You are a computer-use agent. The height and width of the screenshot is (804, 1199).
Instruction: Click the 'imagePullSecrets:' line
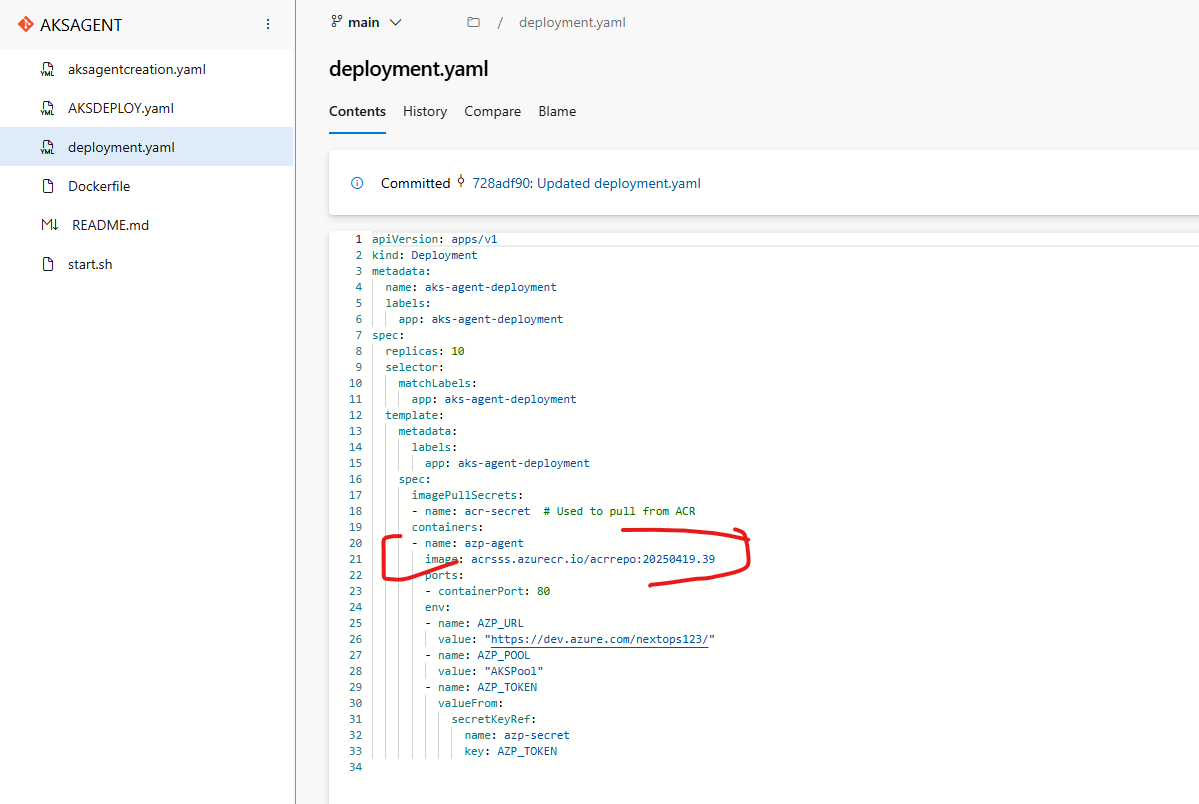coord(467,496)
